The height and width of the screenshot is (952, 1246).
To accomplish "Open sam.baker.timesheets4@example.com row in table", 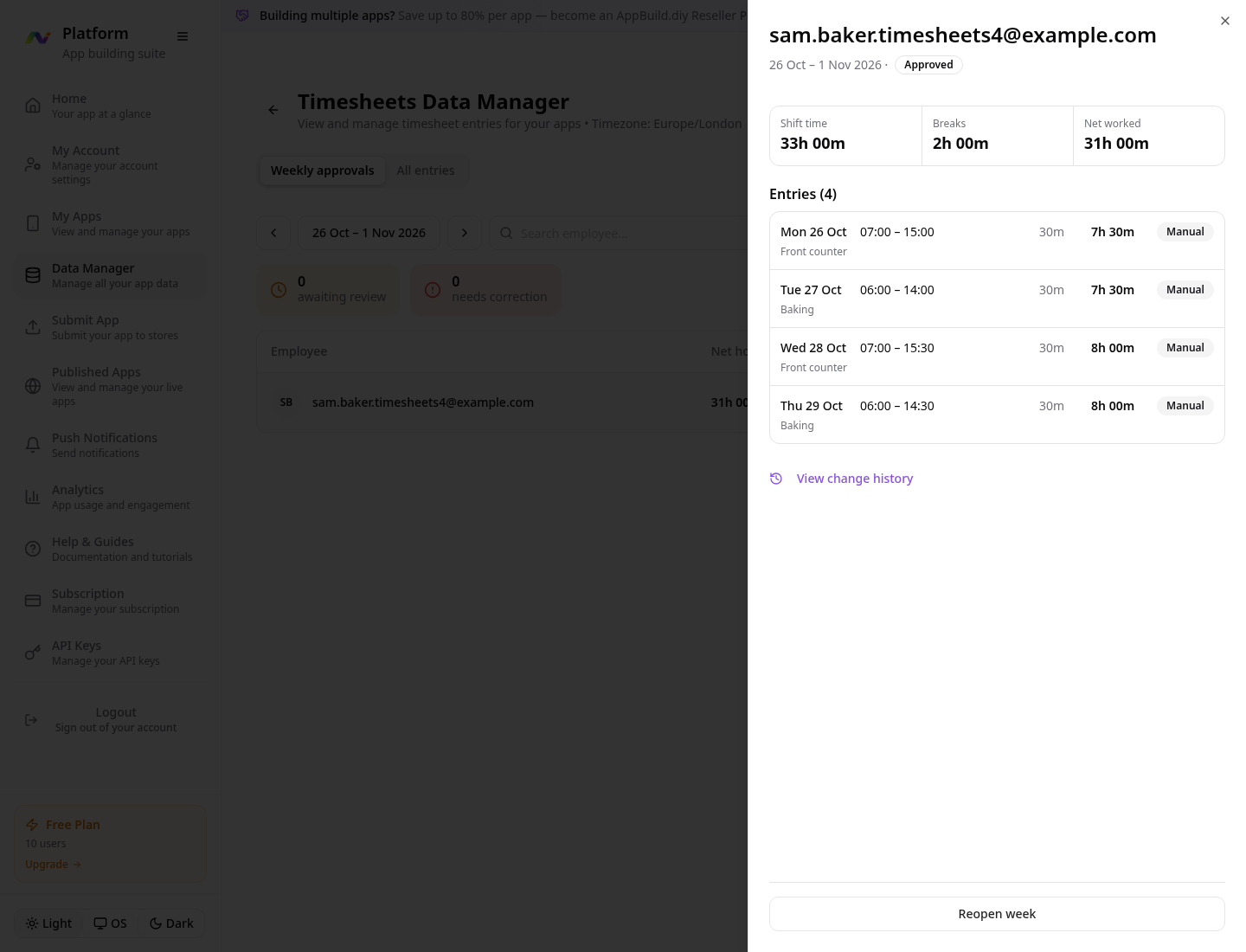I will [502, 402].
